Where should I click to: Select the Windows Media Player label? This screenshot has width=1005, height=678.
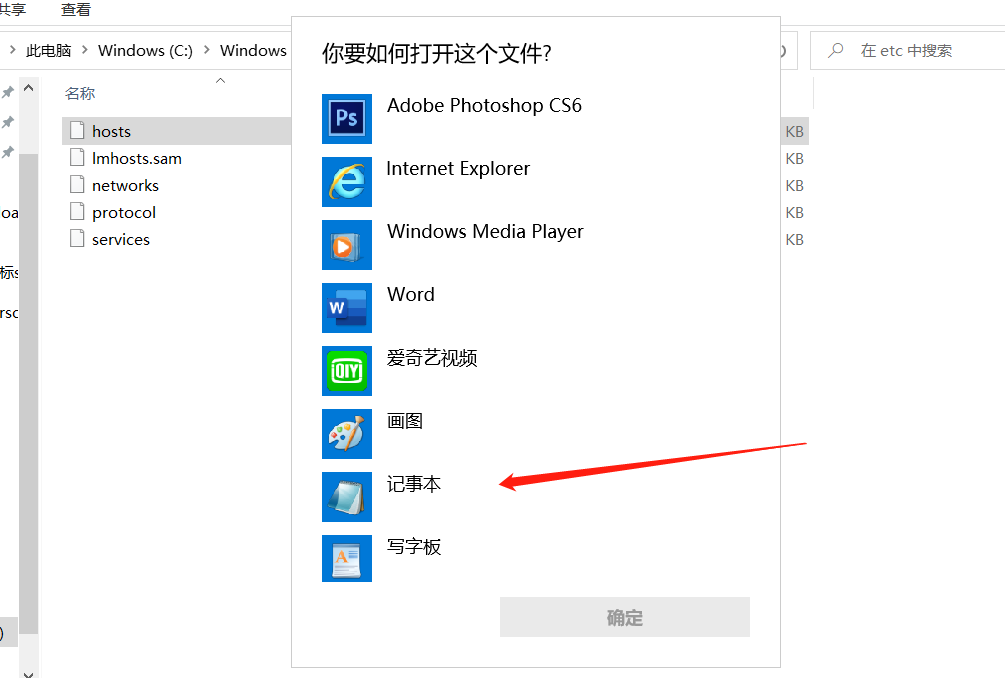(x=485, y=231)
